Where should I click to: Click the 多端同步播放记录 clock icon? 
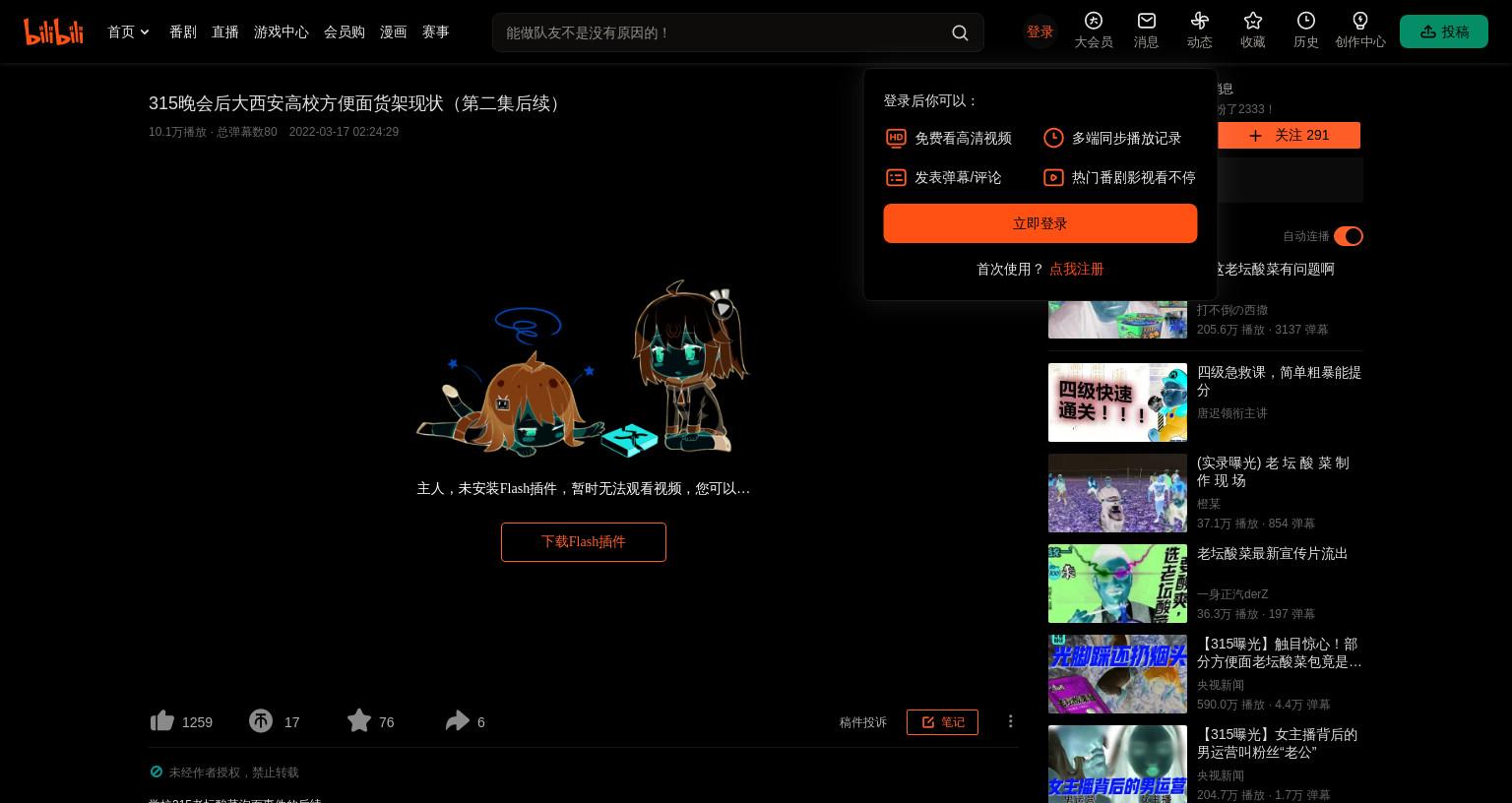click(1053, 139)
